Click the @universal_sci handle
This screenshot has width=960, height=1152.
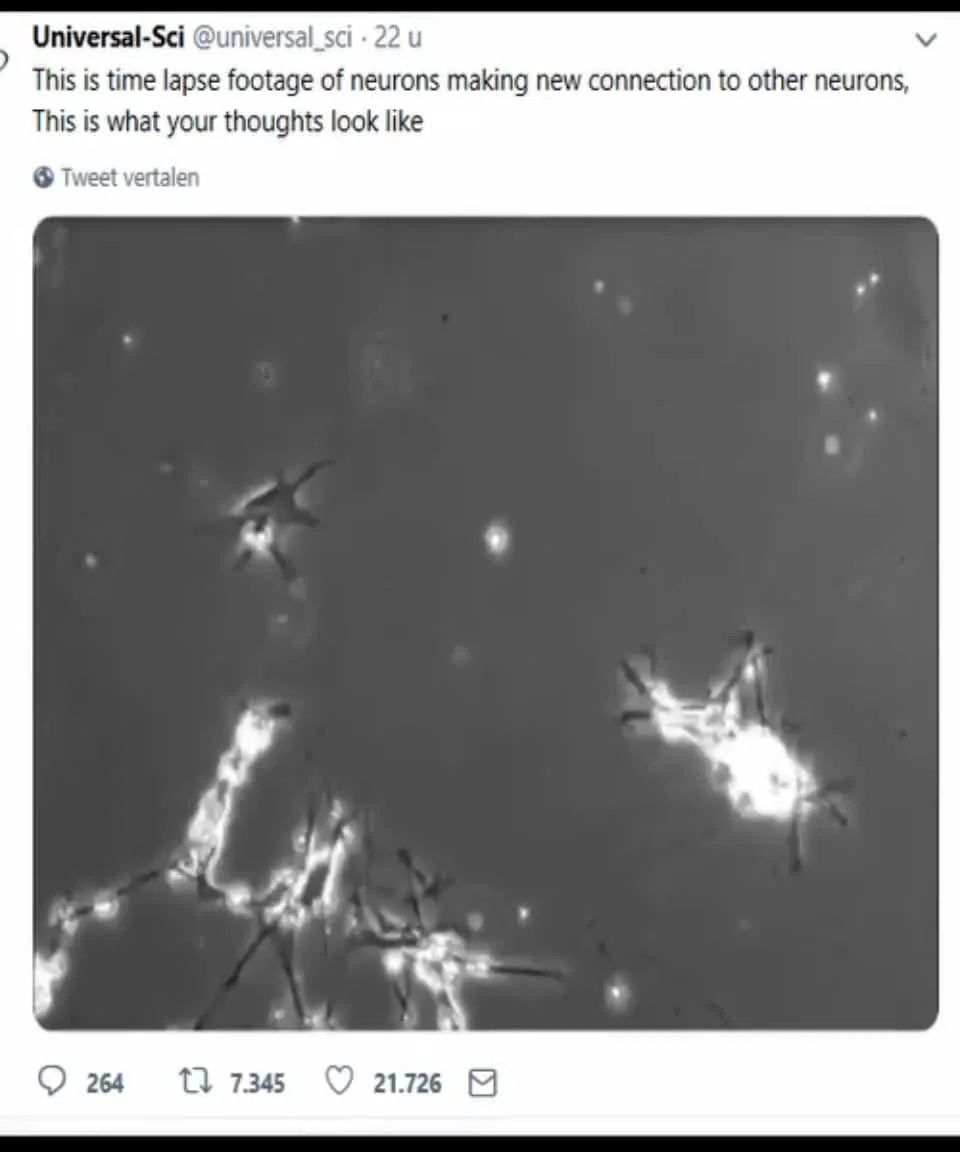coord(273,37)
